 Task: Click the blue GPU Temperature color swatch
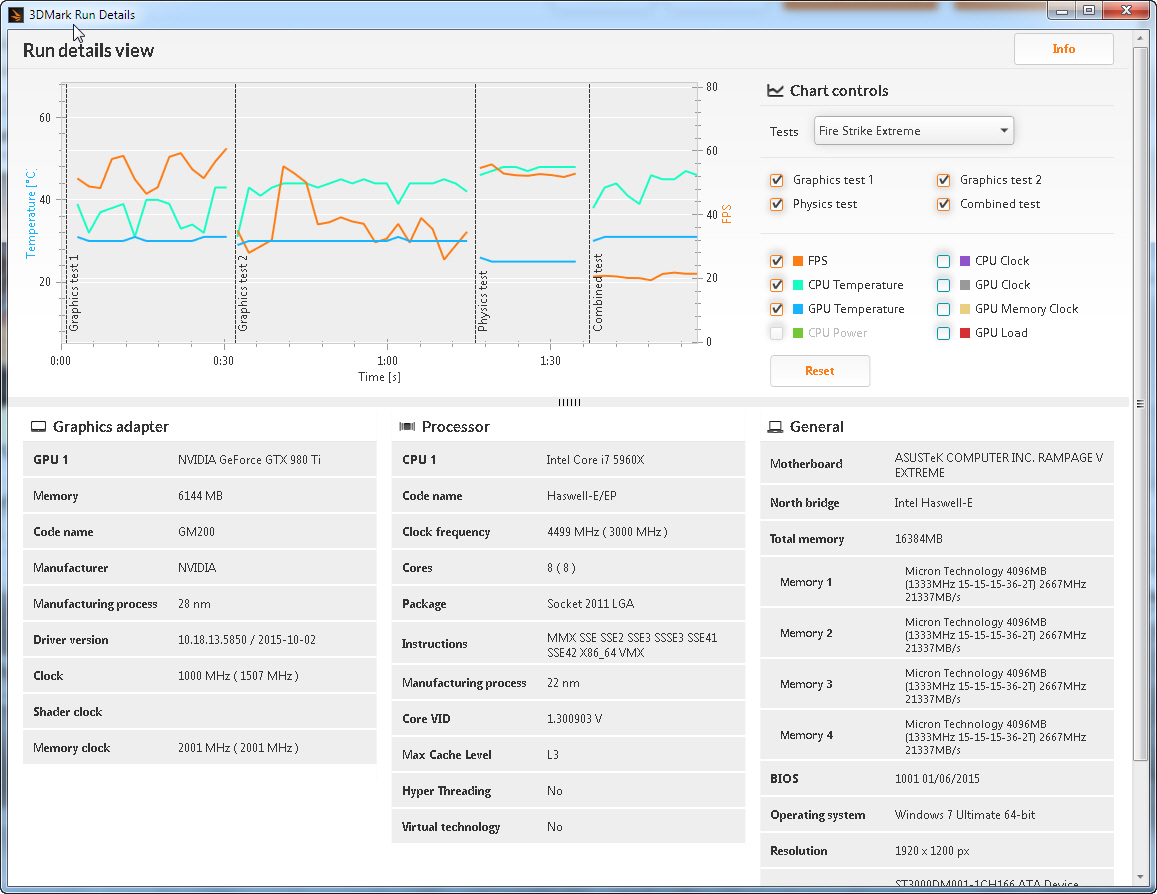click(x=798, y=309)
